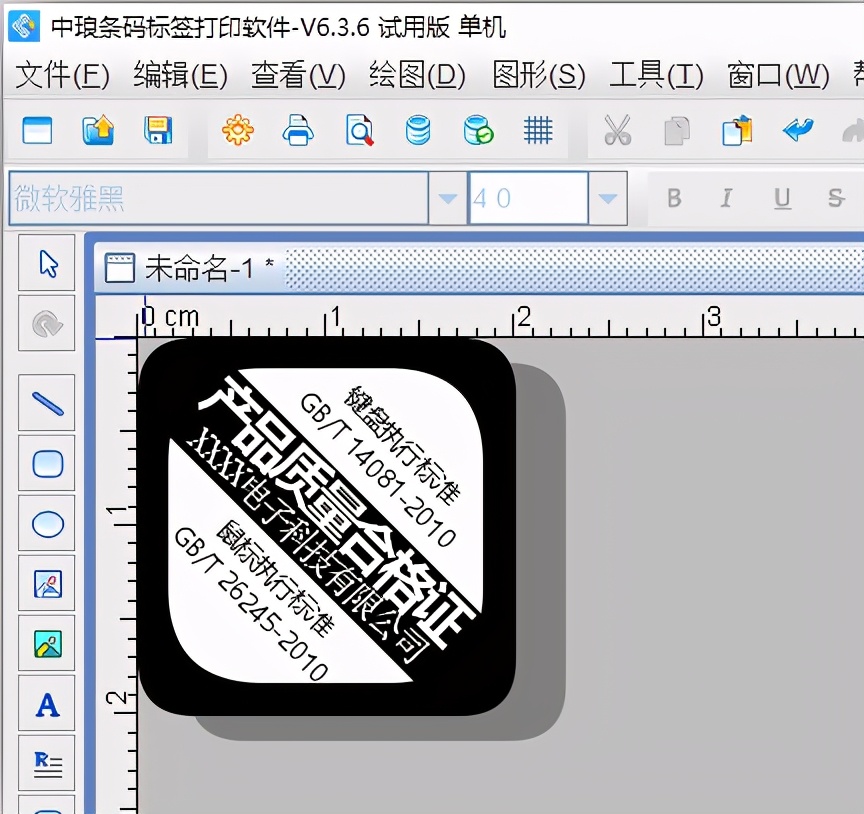
Task: Click the 工具(T) menu item
Action: point(655,75)
